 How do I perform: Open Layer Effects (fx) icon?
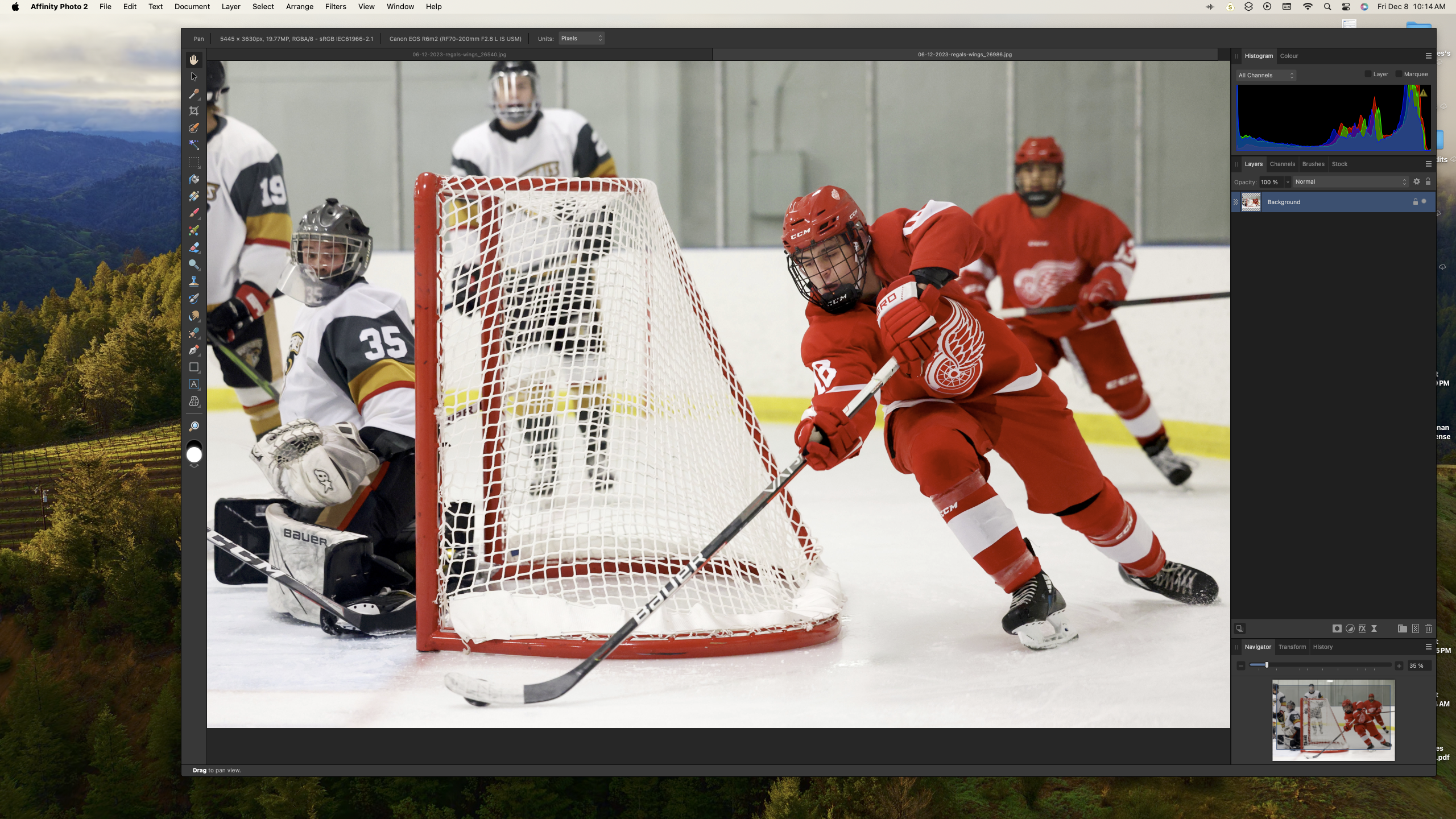coord(1362,628)
